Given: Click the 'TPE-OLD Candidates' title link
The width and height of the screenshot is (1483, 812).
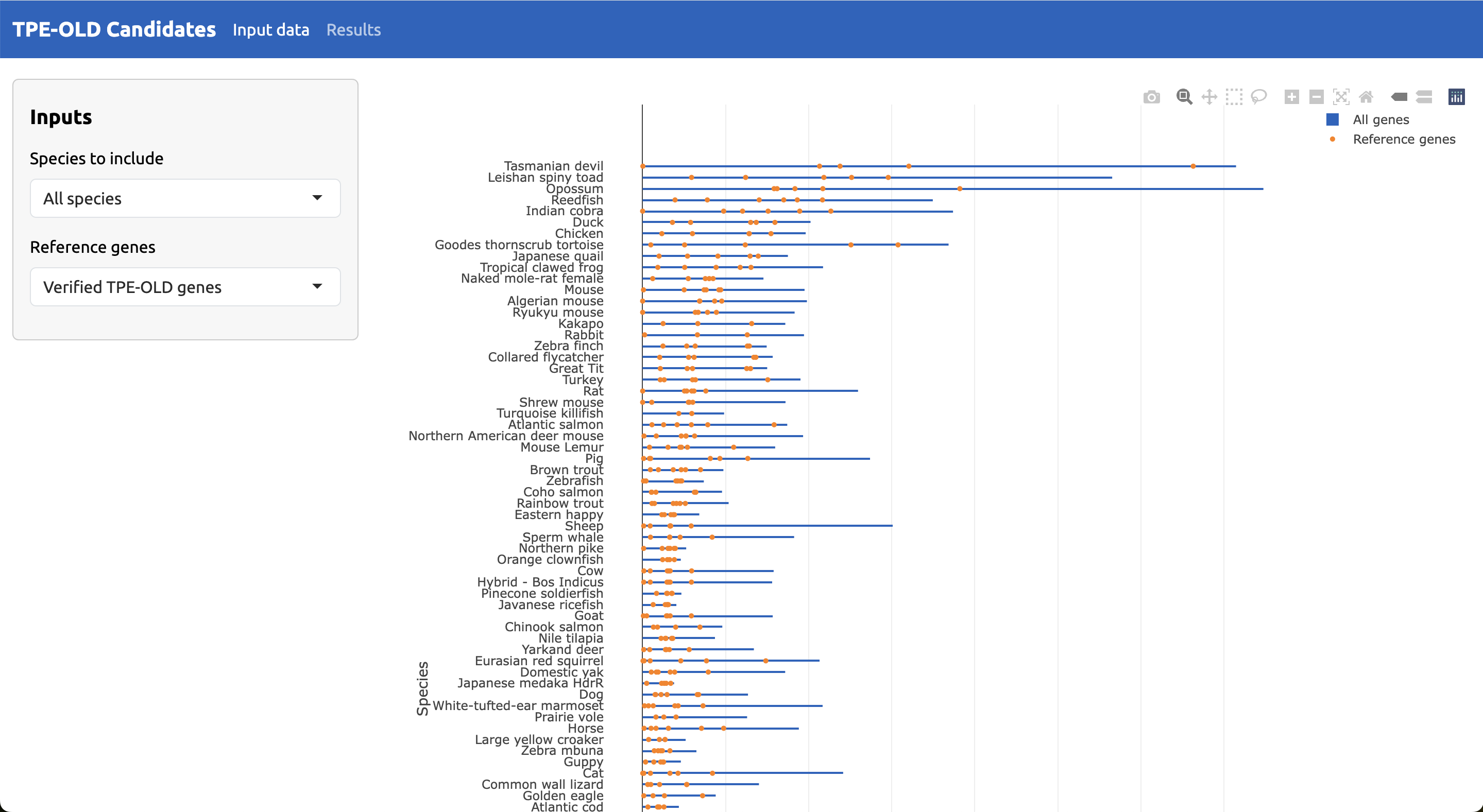Looking at the screenshot, I should pos(114,29).
